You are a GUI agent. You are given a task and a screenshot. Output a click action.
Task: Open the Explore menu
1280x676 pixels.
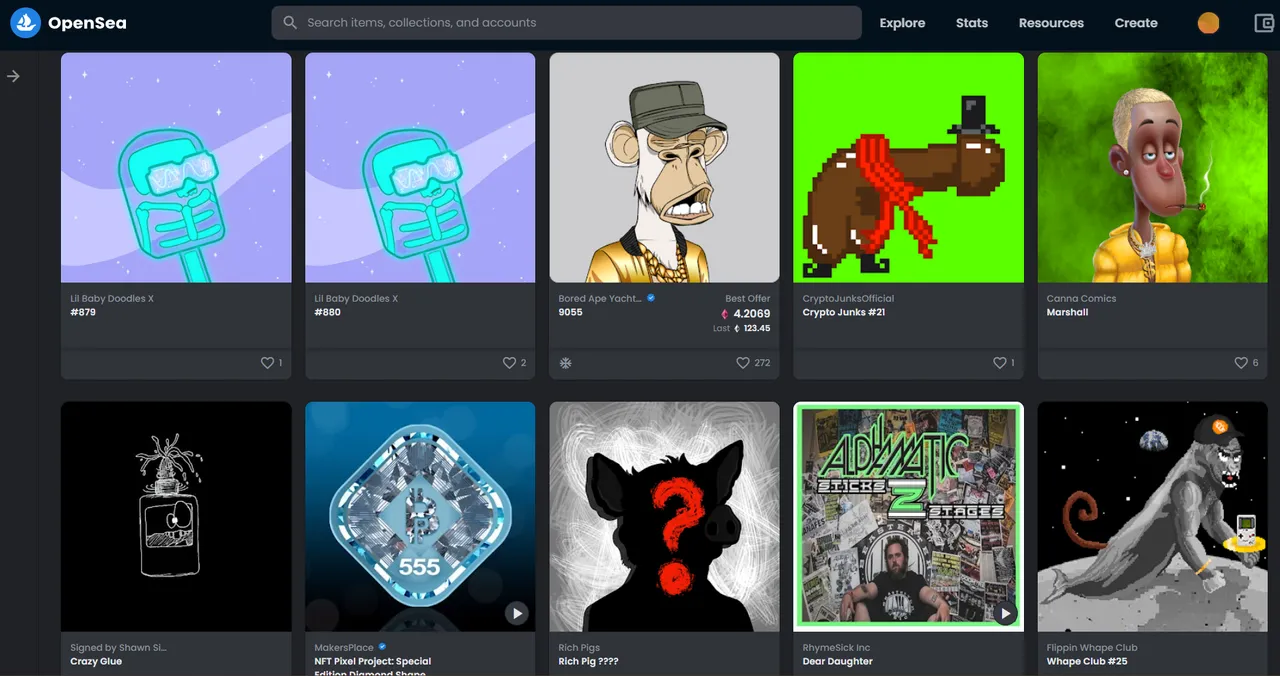(x=902, y=23)
